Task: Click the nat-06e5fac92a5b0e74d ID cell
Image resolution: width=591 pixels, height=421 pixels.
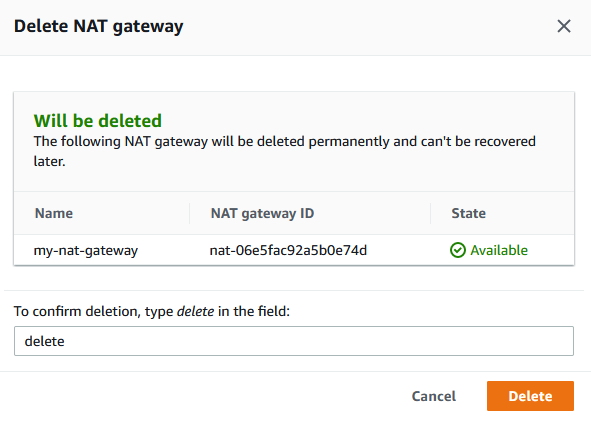Action: tap(288, 250)
